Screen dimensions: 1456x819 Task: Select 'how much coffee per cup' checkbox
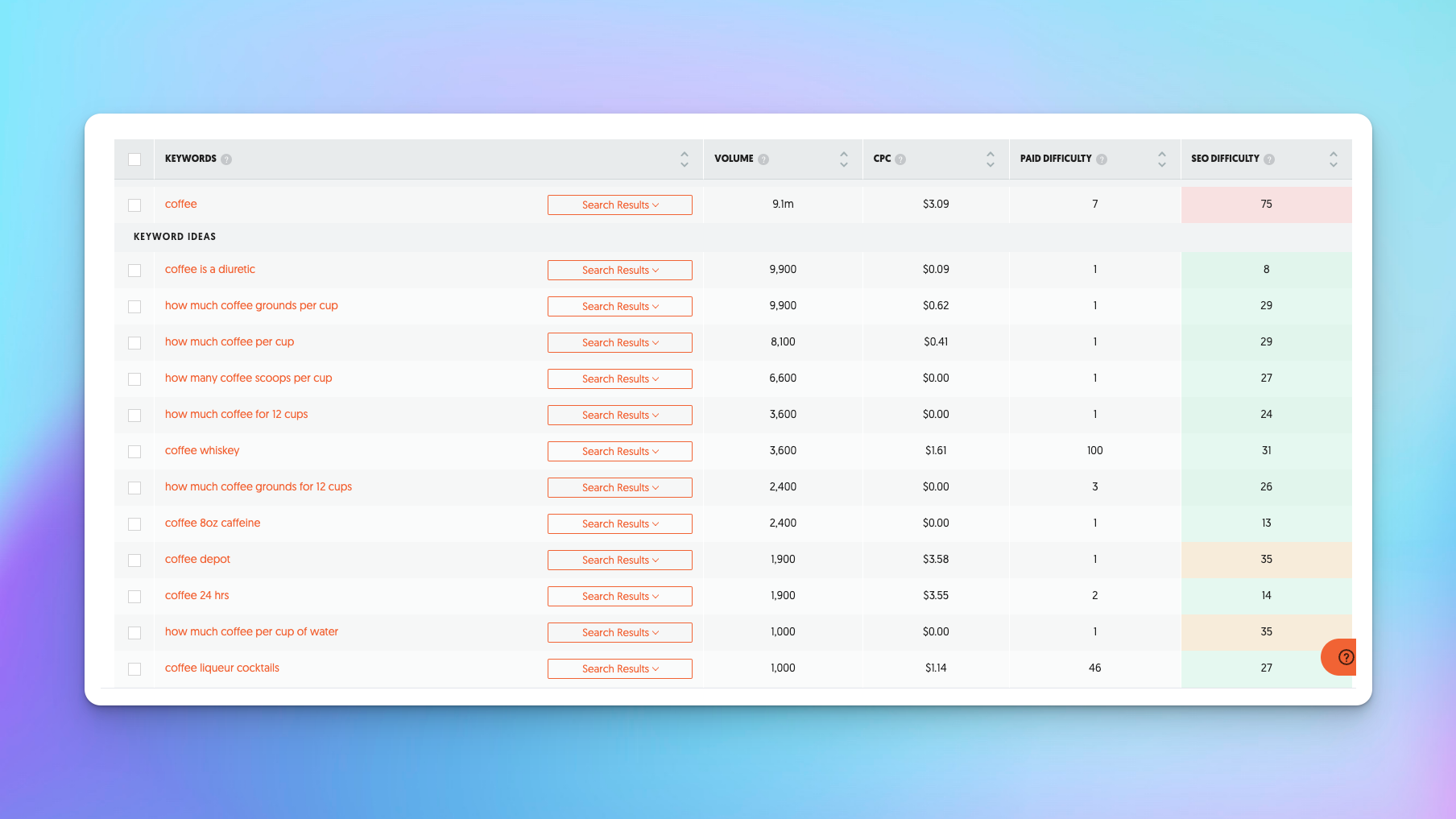pyautogui.click(x=134, y=343)
